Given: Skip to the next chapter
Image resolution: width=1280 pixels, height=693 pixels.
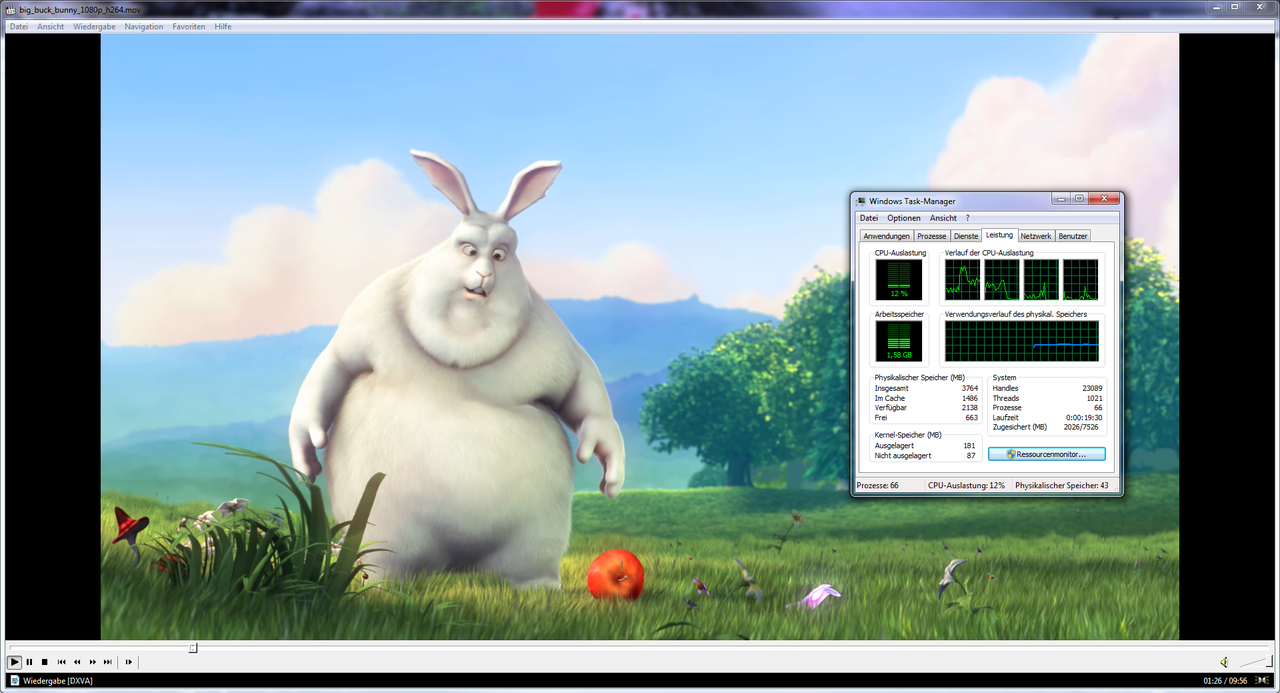Looking at the screenshot, I should click(107, 662).
